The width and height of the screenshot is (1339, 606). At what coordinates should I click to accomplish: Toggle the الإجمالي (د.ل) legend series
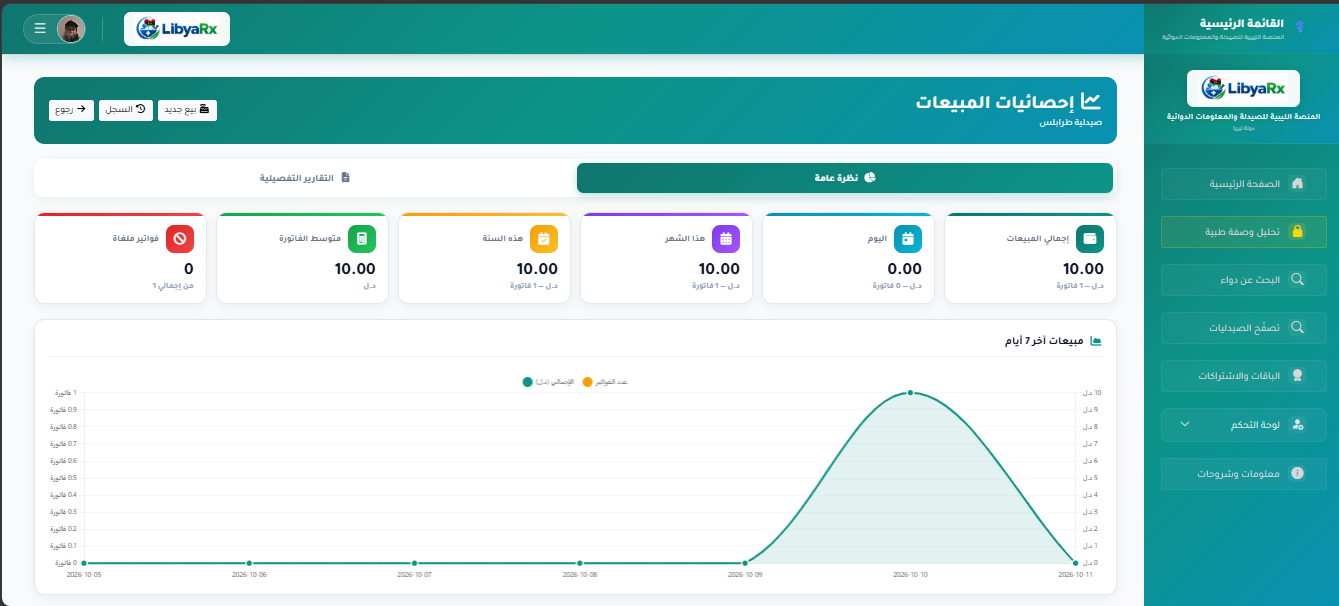[x=548, y=382]
